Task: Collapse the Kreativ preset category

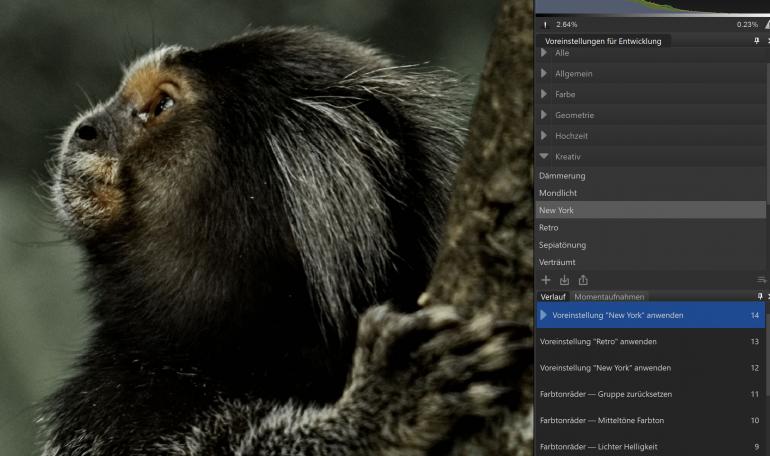Action: pyautogui.click(x=544, y=156)
